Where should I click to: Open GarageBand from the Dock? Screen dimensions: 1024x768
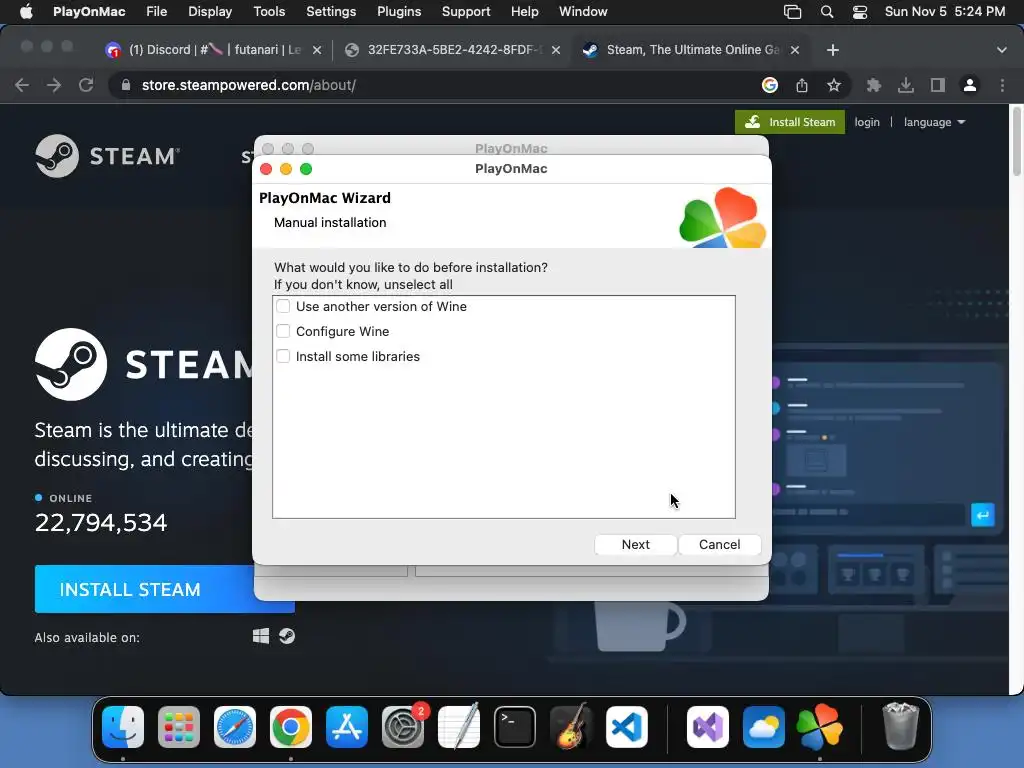click(x=571, y=727)
